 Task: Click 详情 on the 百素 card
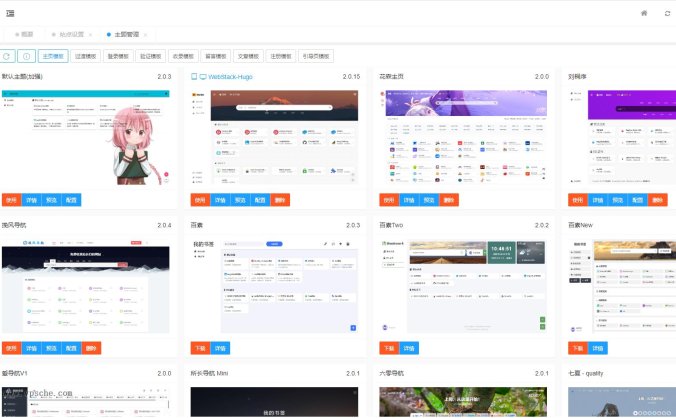pyautogui.click(x=220, y=348)
